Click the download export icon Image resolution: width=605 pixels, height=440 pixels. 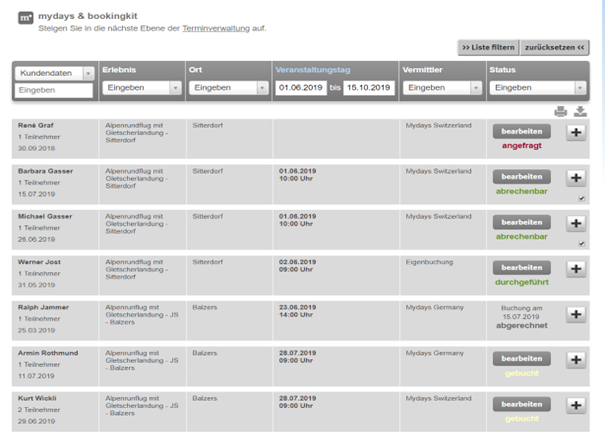coord(580,111)
